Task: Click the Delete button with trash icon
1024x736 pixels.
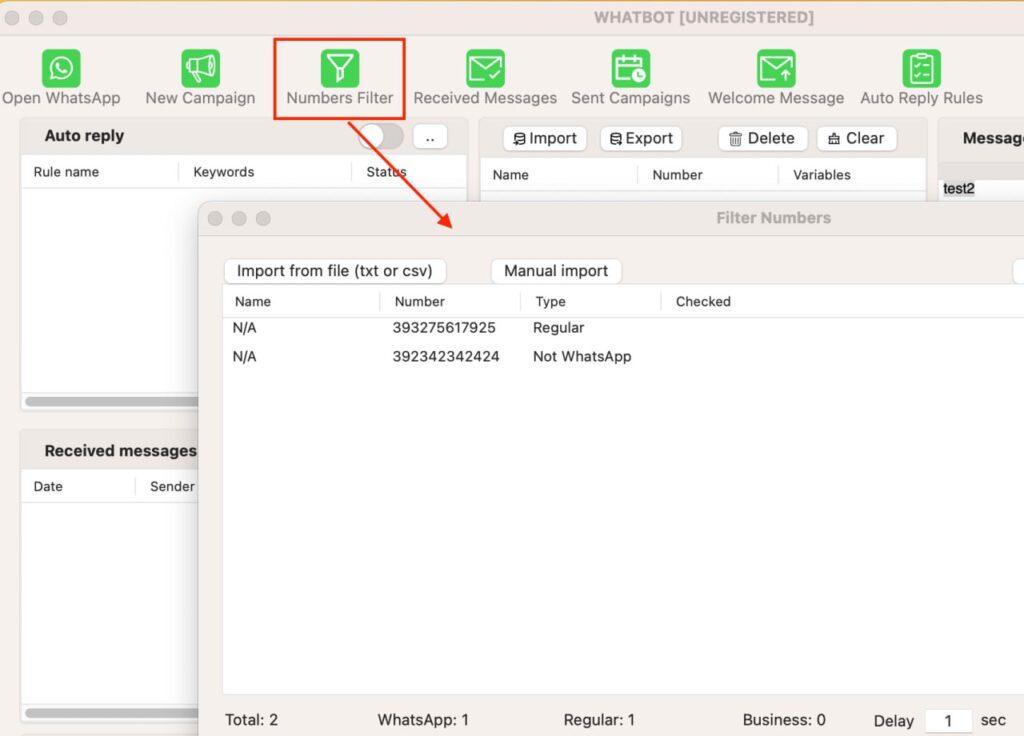Action: click(x=762, y=138)
